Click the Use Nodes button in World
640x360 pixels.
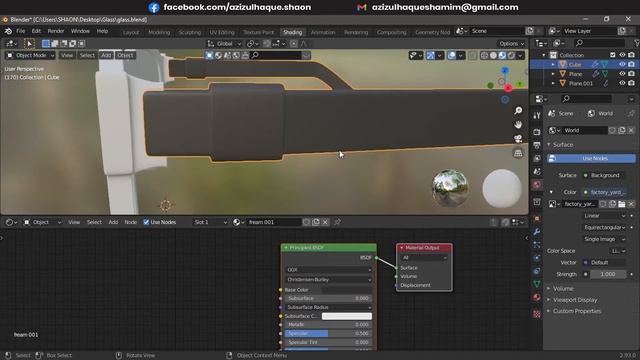click(x=591, y=158)
